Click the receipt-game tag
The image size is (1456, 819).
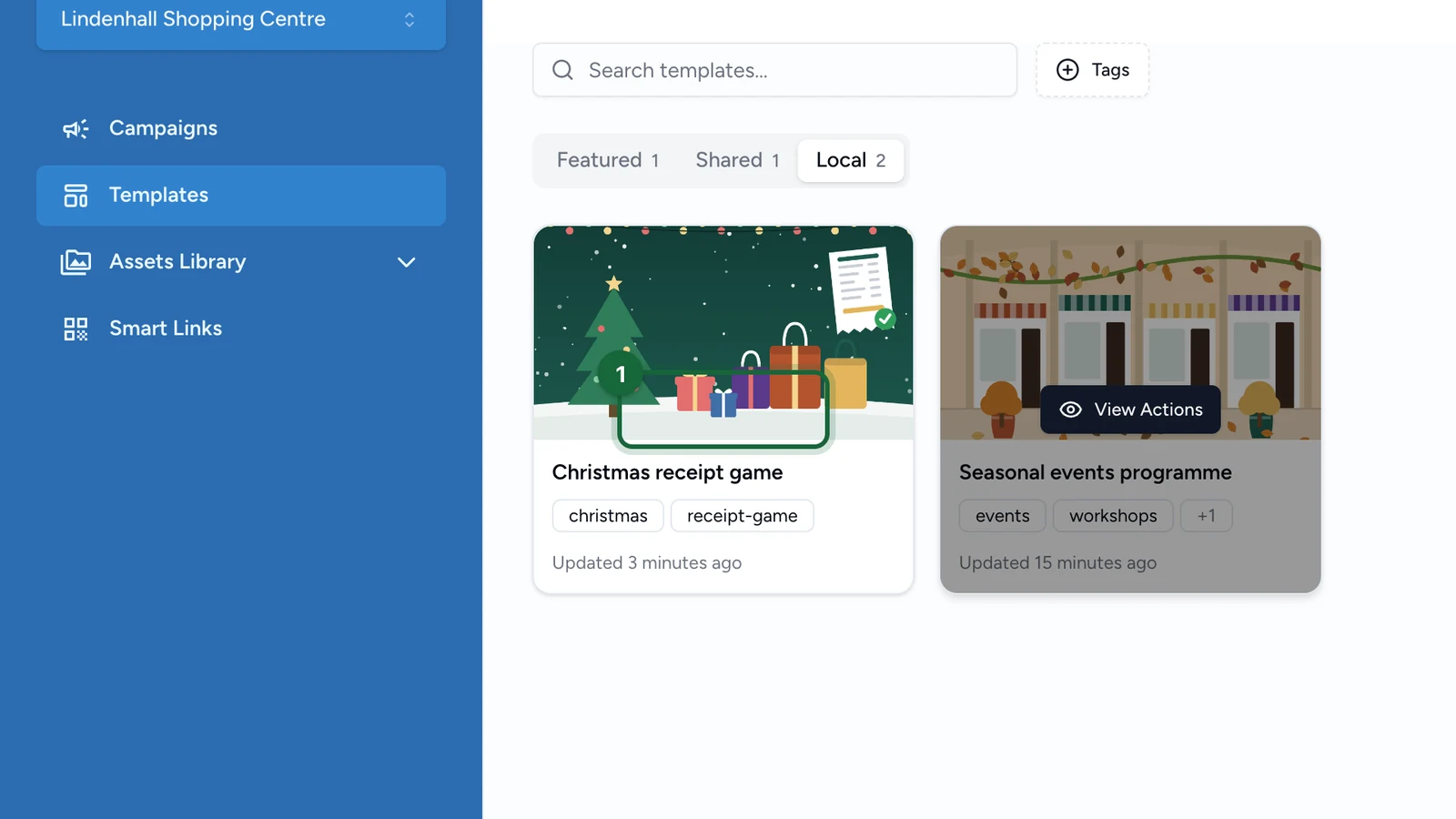(742, 516)
